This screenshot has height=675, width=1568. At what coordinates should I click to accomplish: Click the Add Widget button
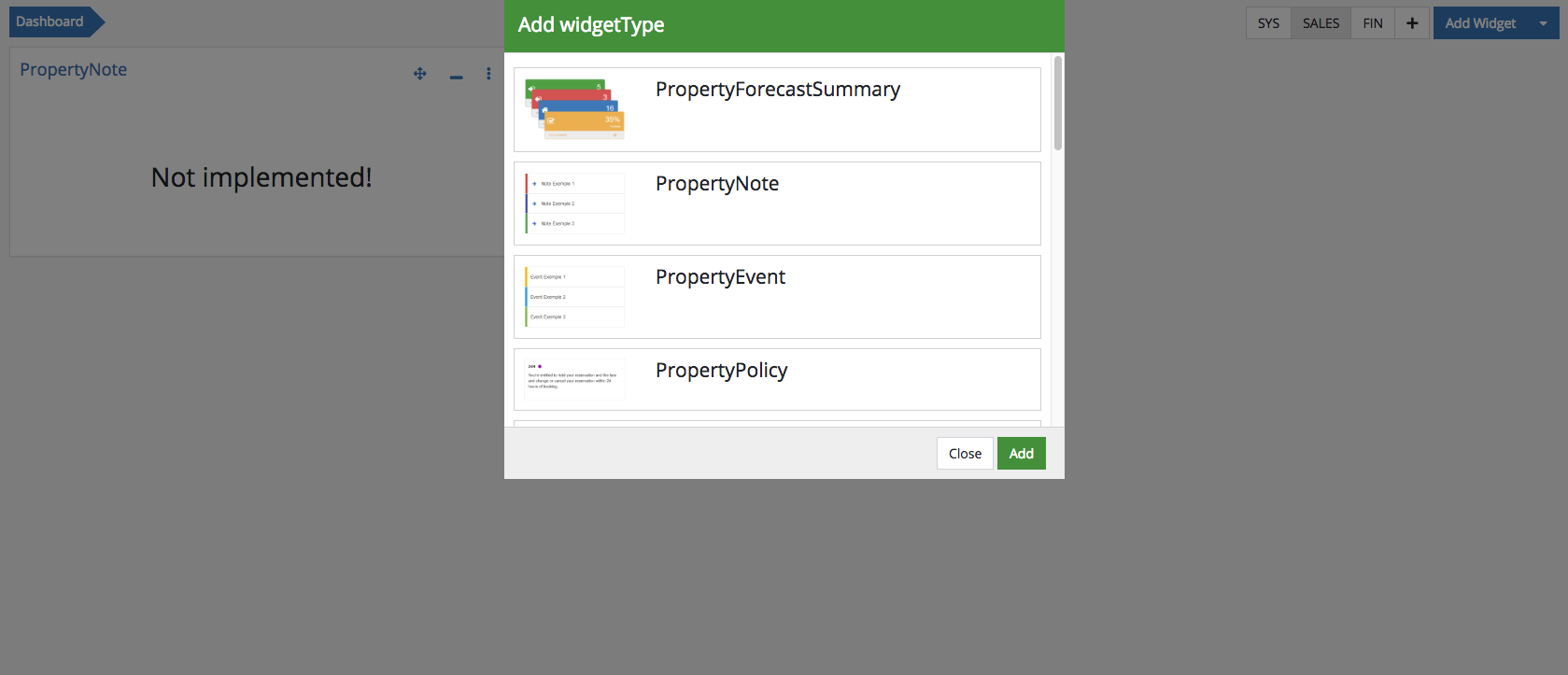[x=1480, y=23]
